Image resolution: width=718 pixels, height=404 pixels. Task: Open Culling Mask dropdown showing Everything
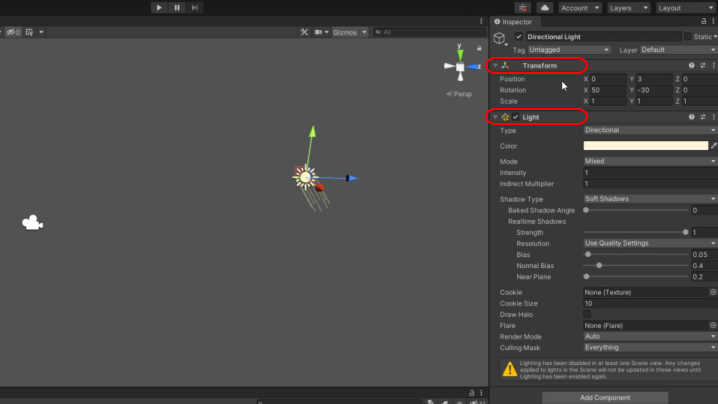point(650,347)
